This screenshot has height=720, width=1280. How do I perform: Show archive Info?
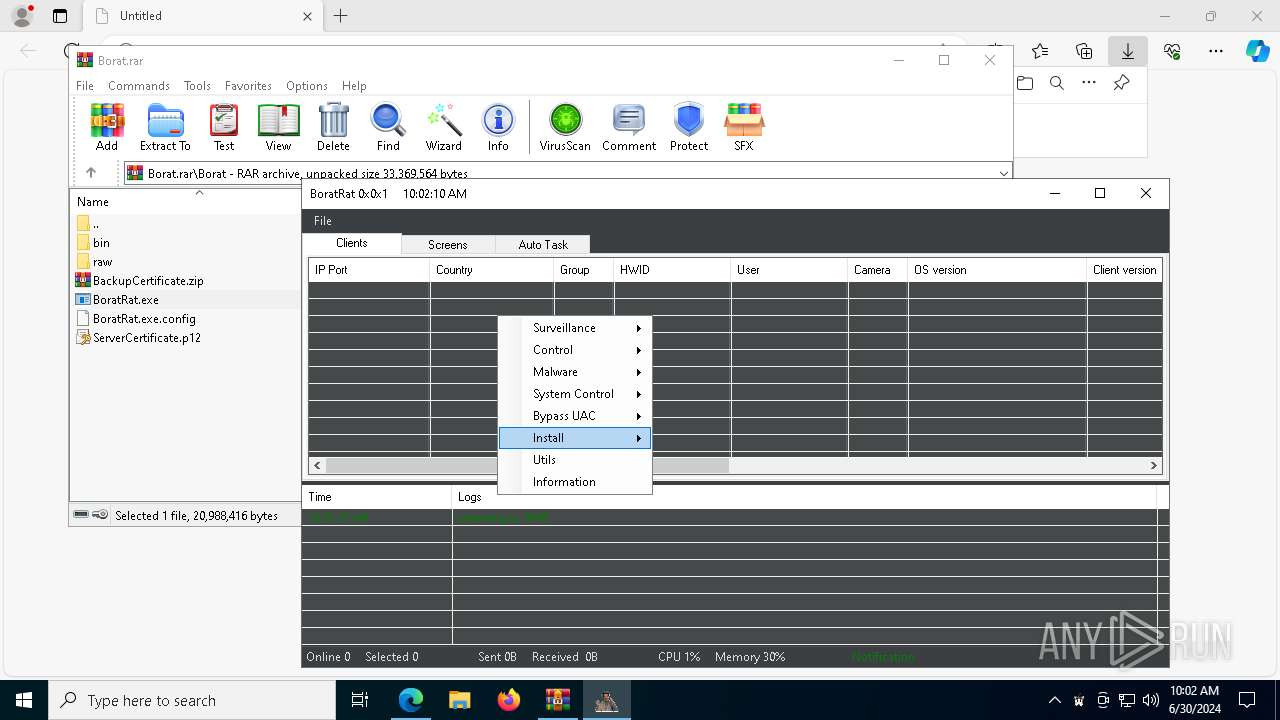coord(498,127)
